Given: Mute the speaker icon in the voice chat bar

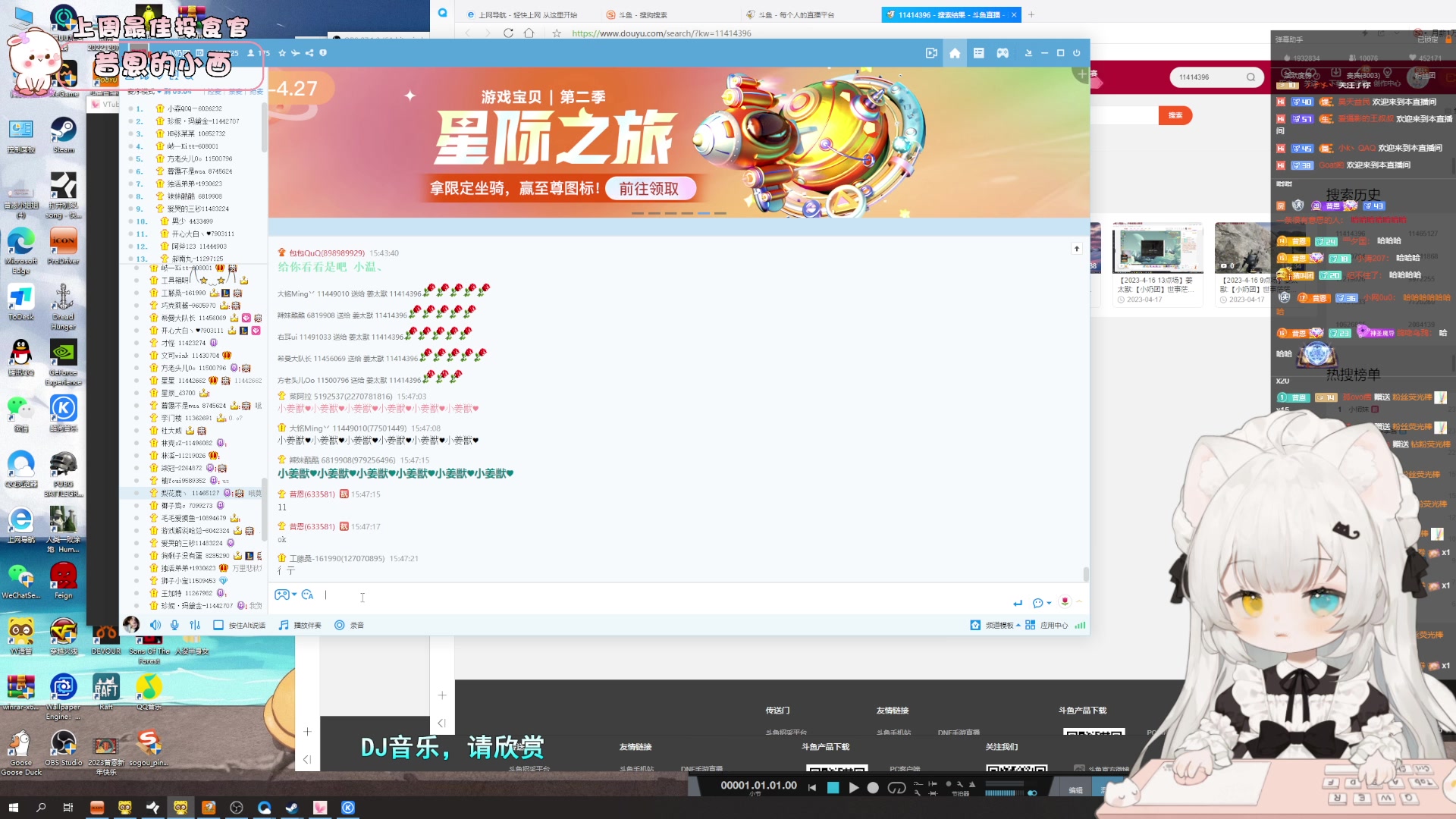Looking at the screenshot, I should click(x=155, y=625).
